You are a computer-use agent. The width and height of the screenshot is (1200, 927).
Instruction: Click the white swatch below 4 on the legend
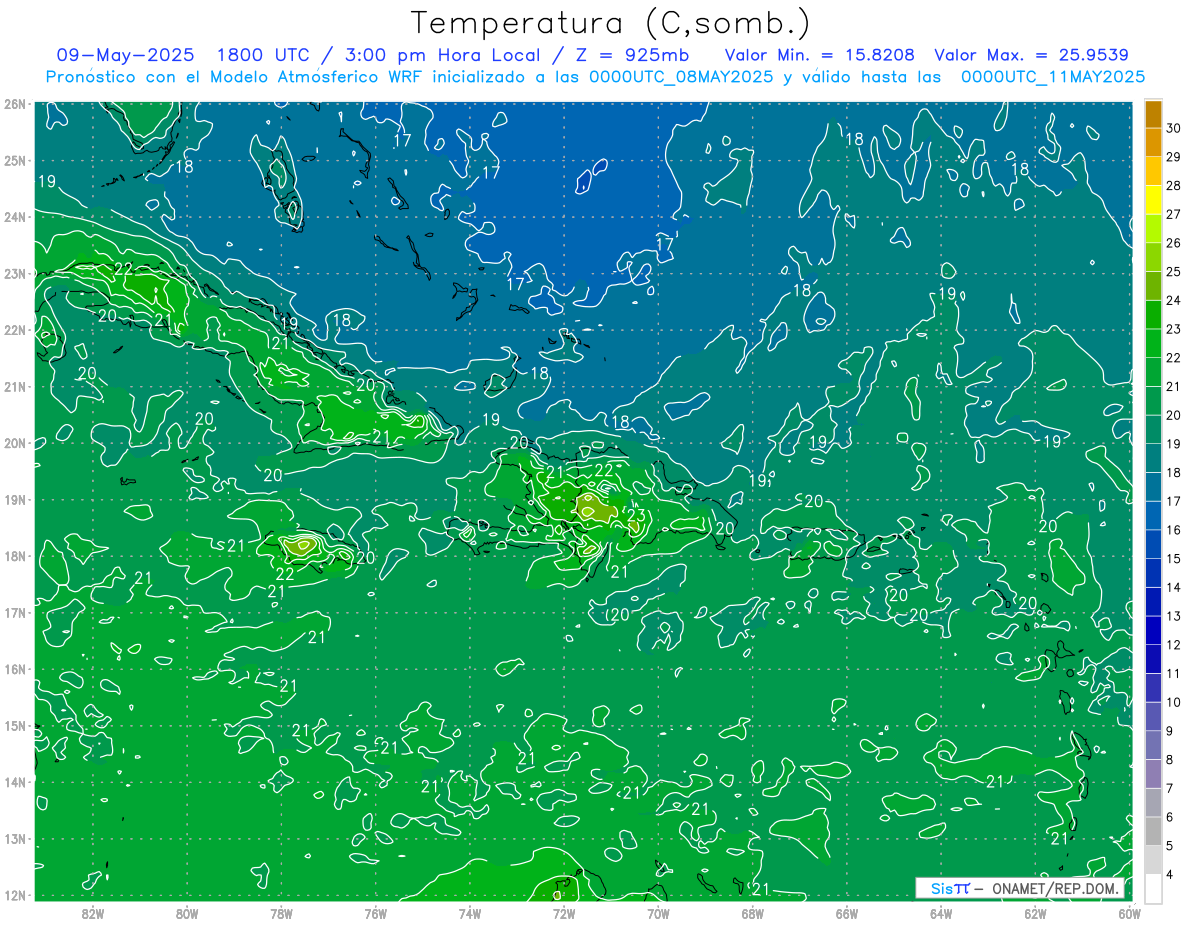(x=1153, y=888)
